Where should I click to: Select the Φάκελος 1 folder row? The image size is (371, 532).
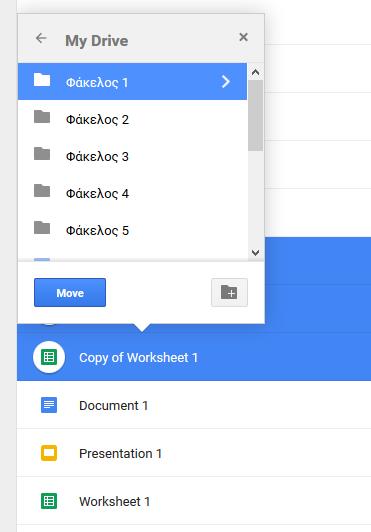[132, 81]
